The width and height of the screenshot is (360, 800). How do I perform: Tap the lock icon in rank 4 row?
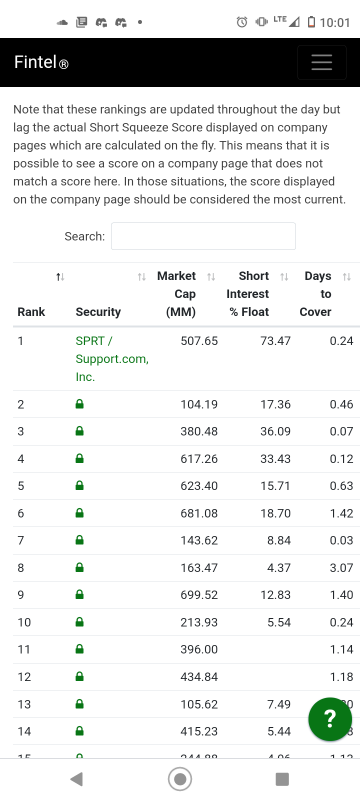tap(80, 459)
